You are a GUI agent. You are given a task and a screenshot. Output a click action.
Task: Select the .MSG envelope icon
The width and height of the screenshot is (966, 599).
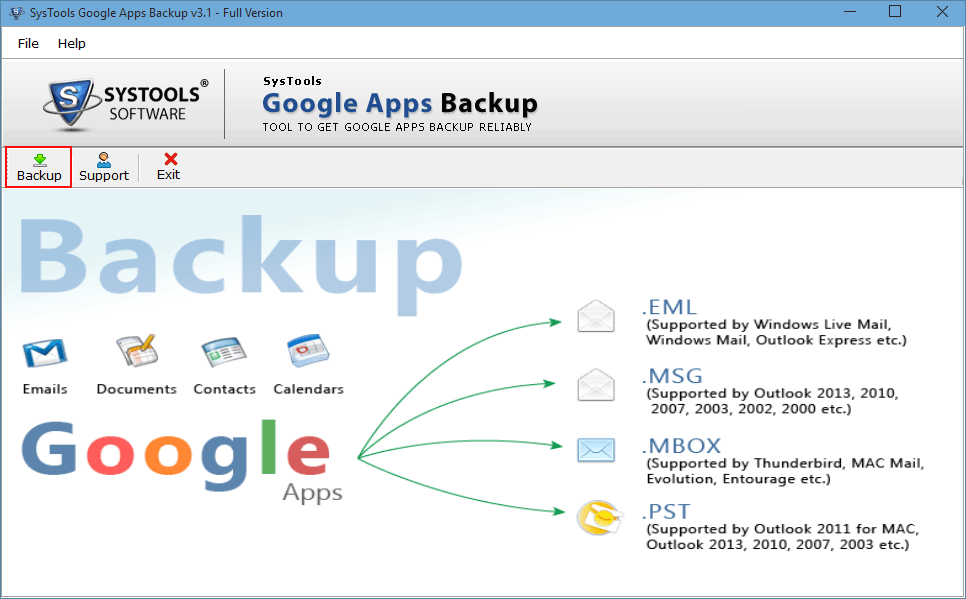click(x=596, y=384)
